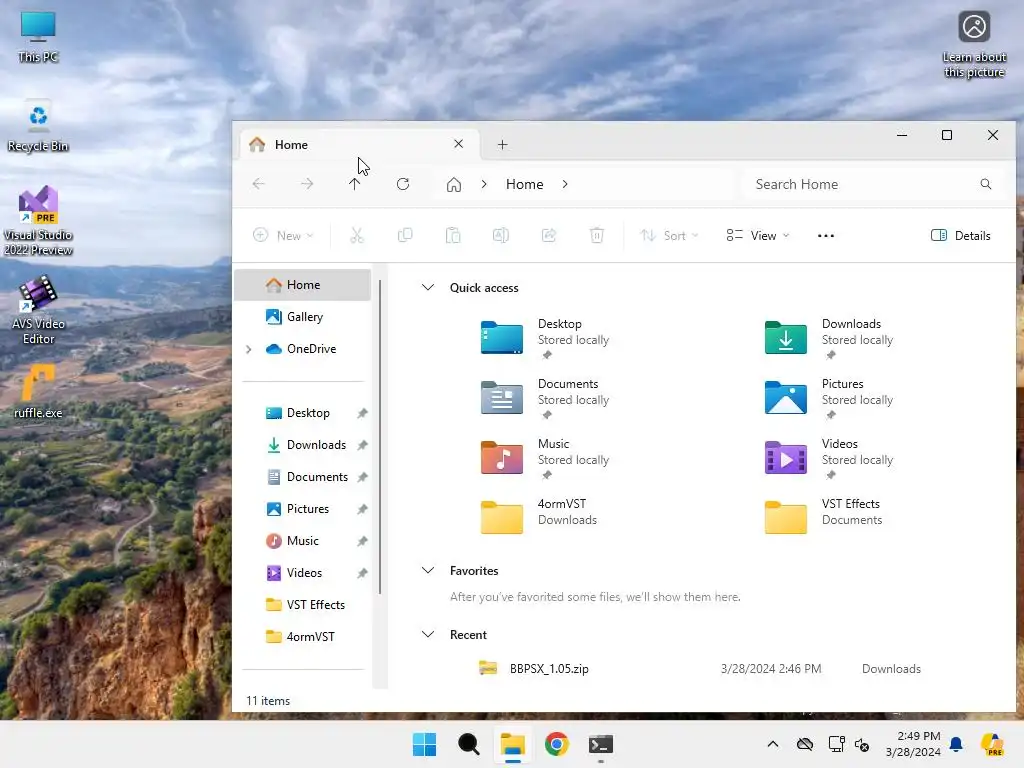
Task: Expand the OneDrive tree node
Action: point(249,349)
